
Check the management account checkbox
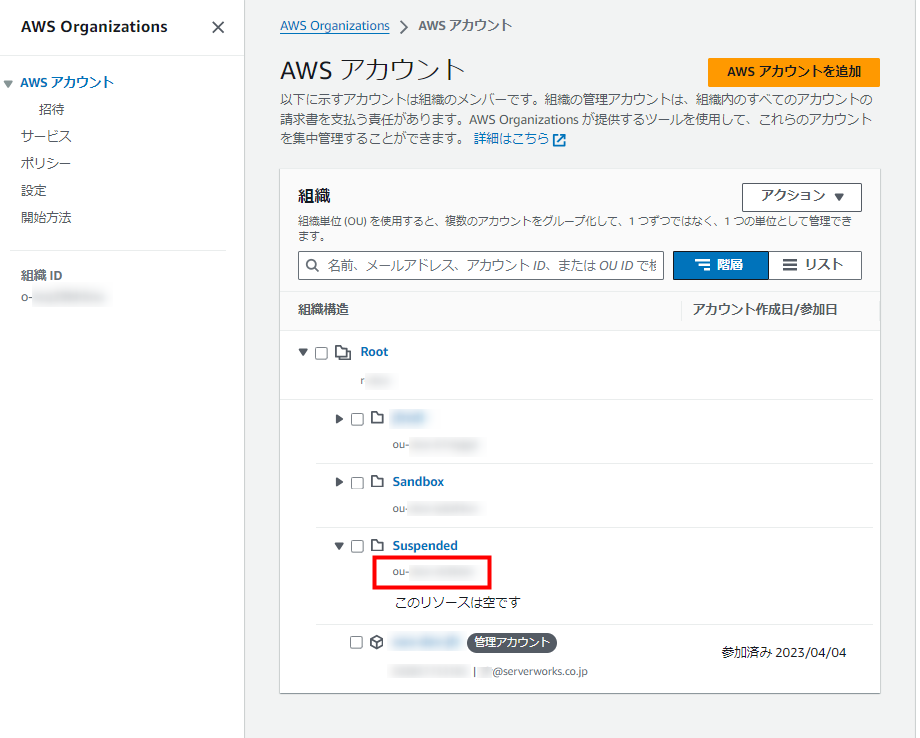click(x=356, y=642)
